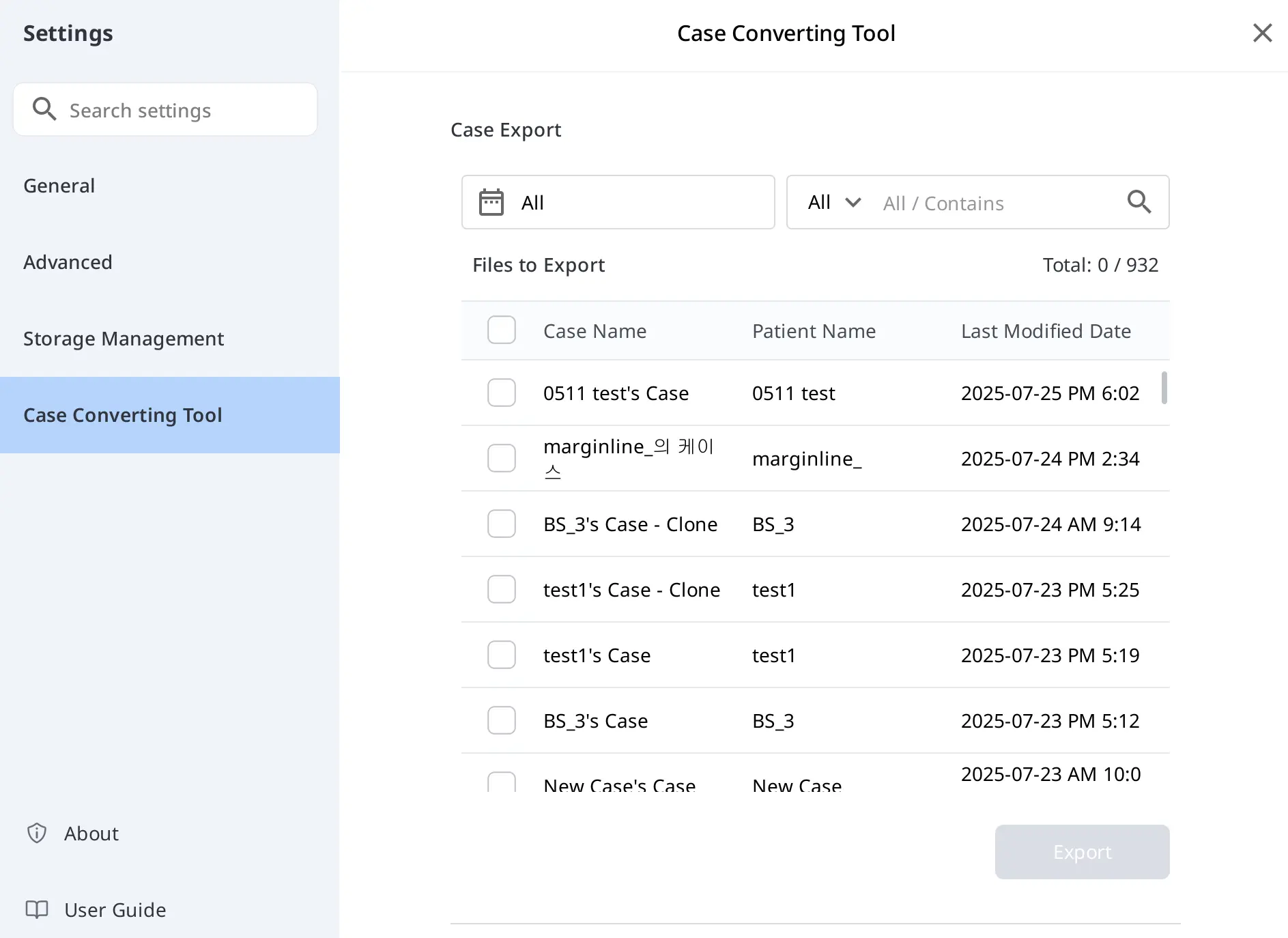The image size is (1288, 938).
Task: Click the info icon next to About
Action: [35, 833]
